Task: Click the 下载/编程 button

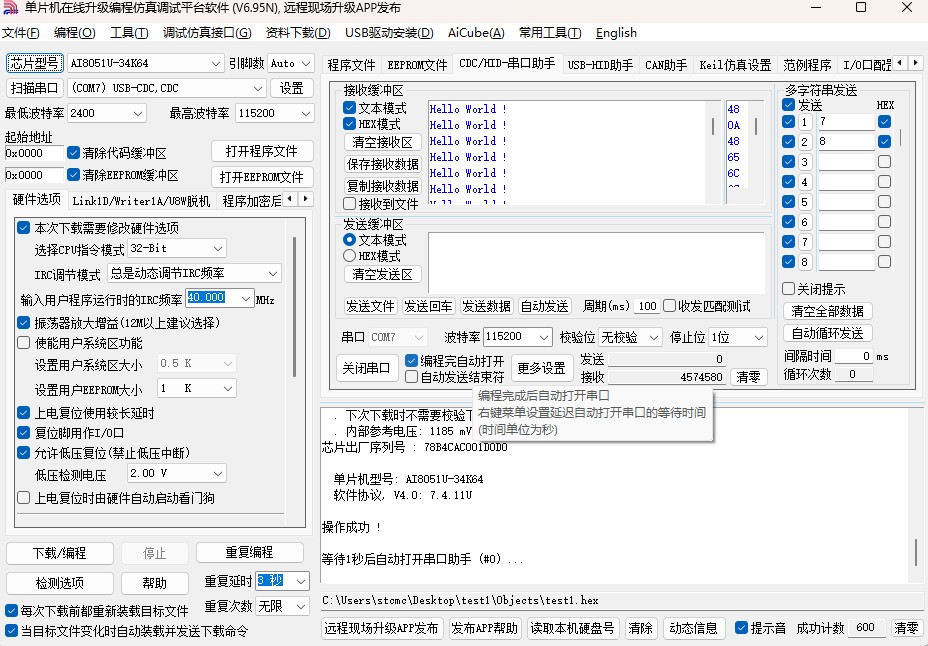Action: 60,553
